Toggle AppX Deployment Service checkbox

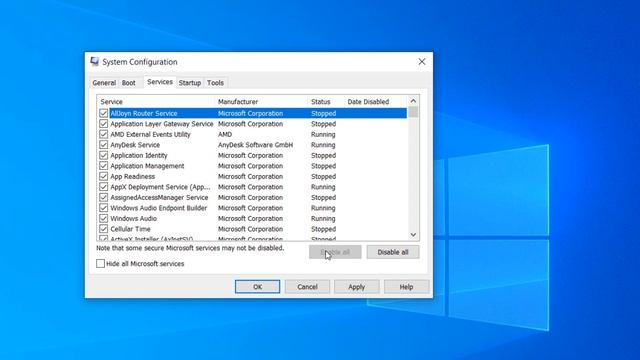[103, 187]
